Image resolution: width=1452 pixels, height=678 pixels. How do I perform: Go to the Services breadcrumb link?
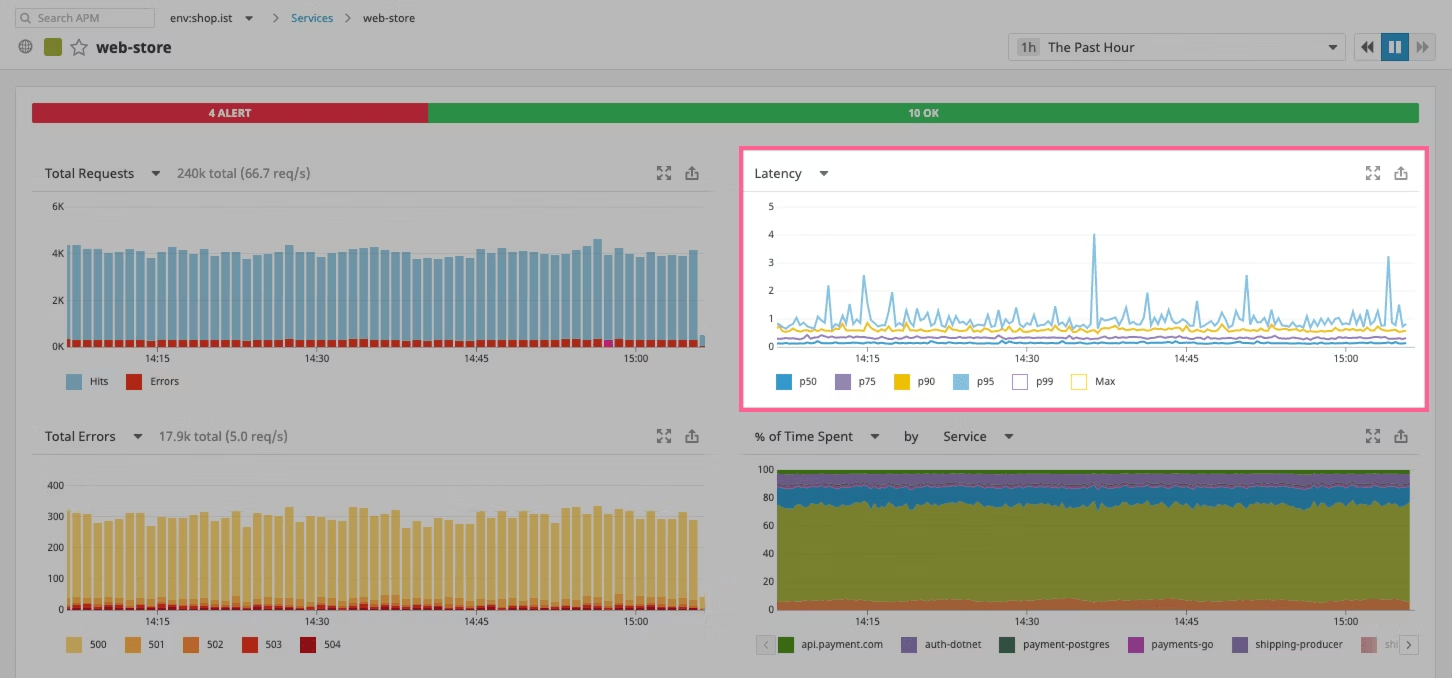[312, 18]
